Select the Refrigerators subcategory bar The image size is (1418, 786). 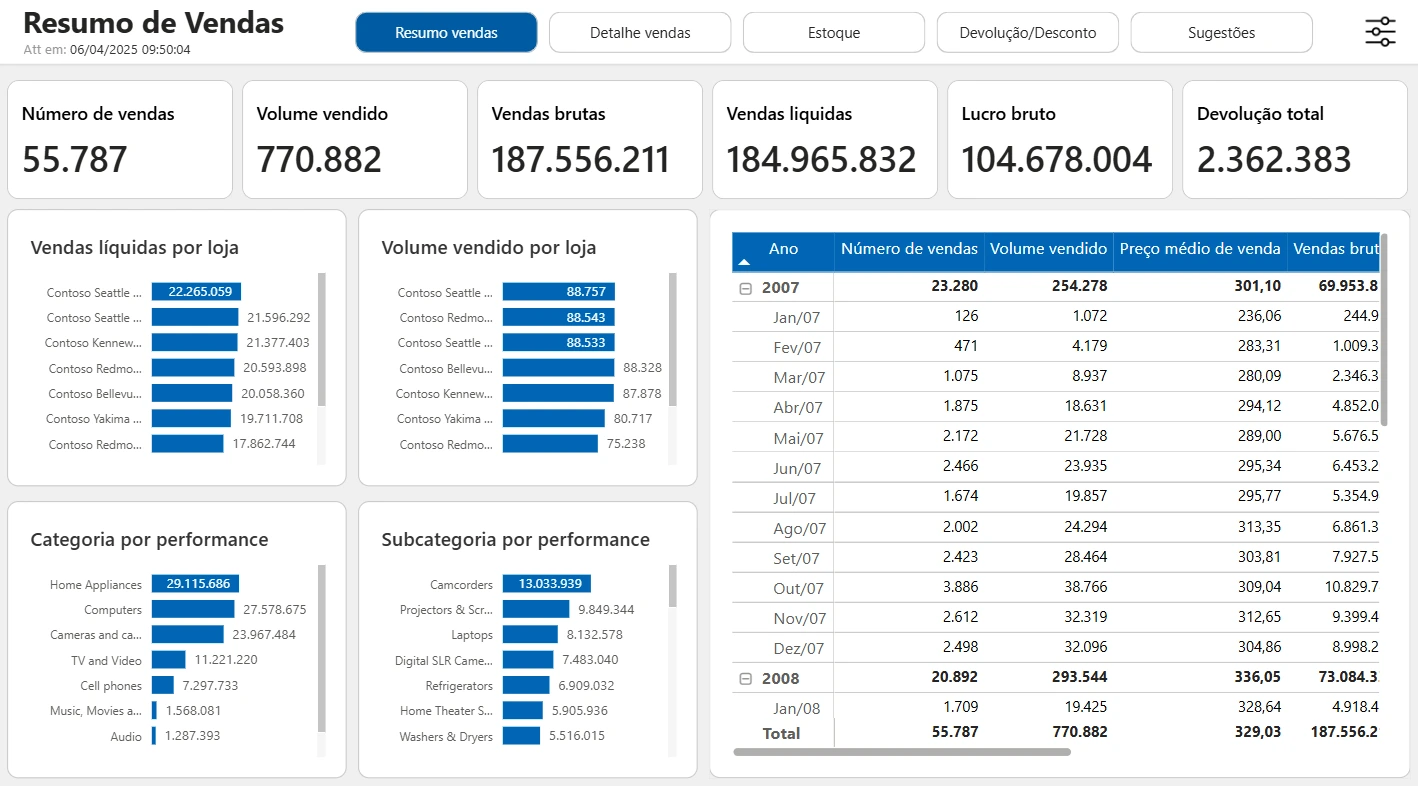click(x=526, y=685)
